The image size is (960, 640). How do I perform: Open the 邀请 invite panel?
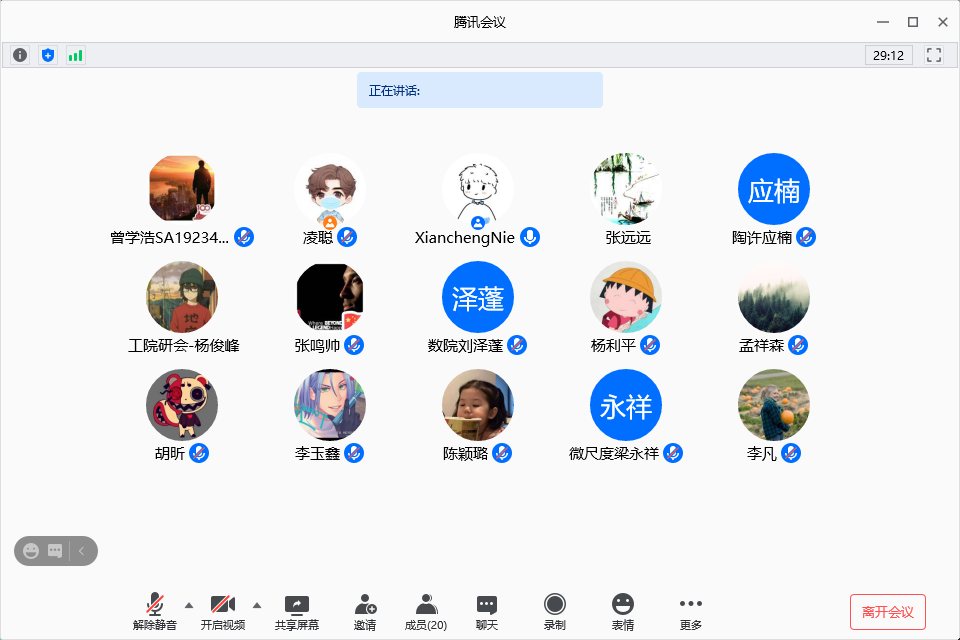point(365,605)
